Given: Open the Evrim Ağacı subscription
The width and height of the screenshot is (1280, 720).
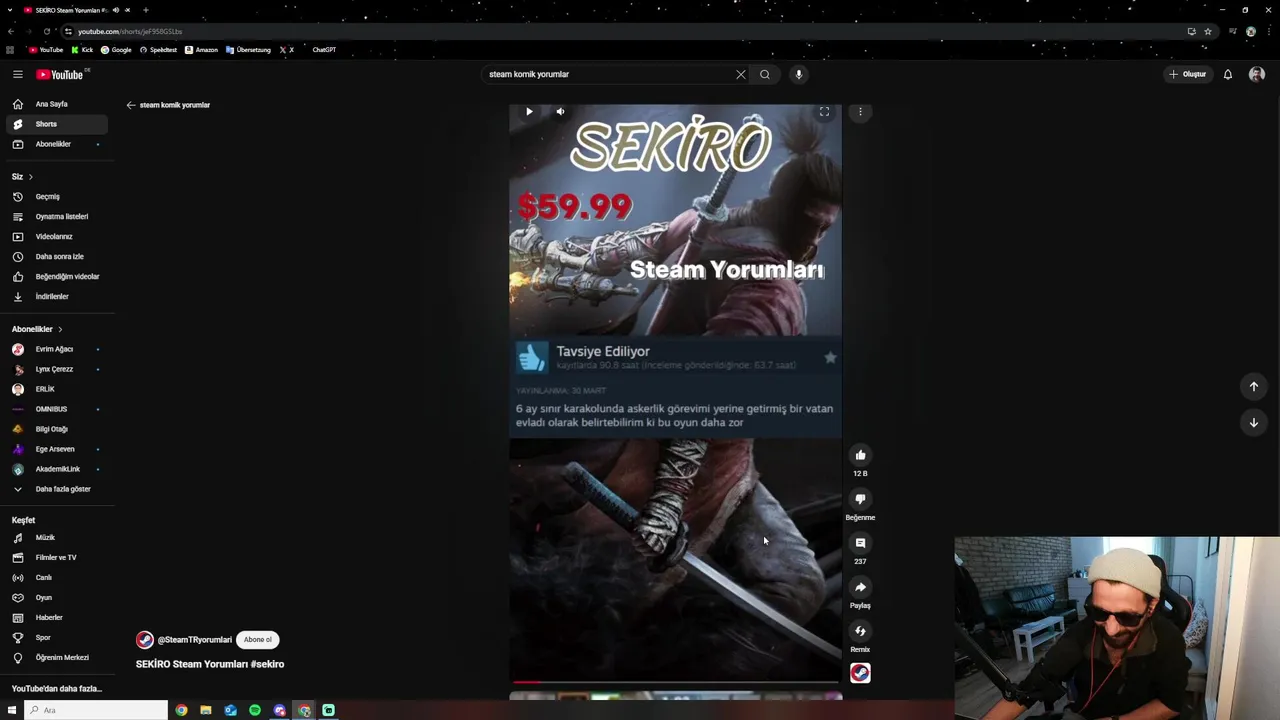Looking at the screenshot, I should 55,349.
